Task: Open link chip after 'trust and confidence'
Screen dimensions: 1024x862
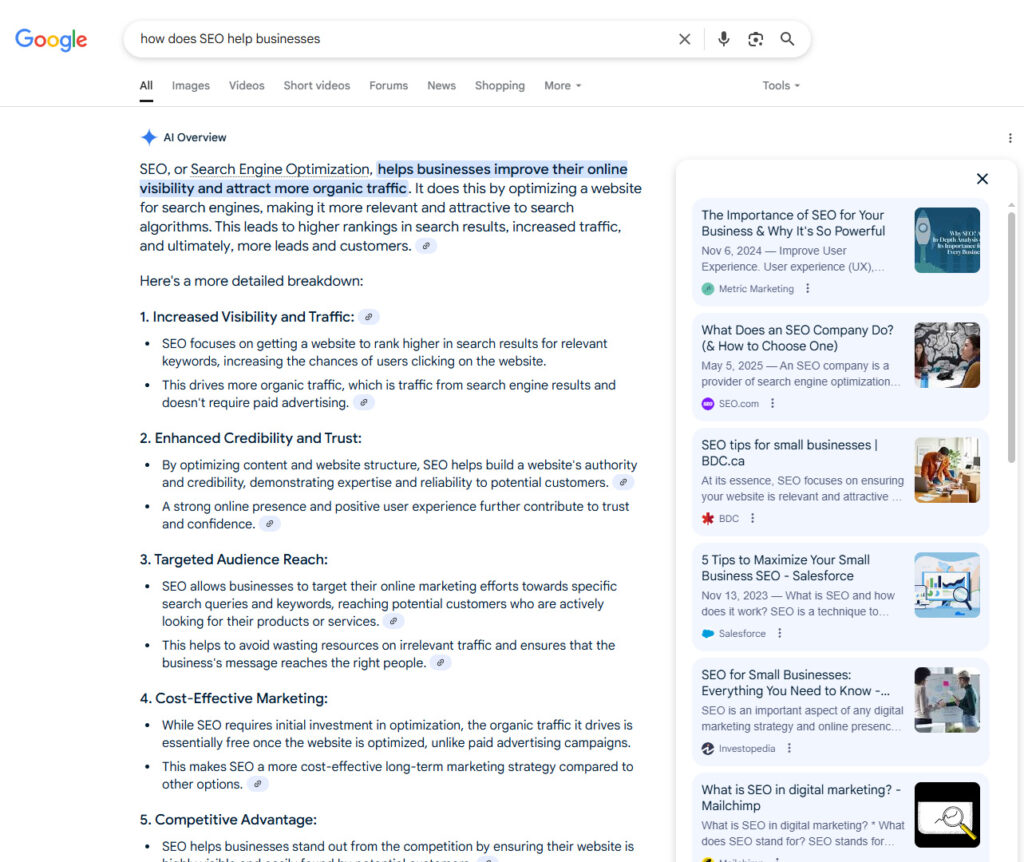Action: [269, 524]
